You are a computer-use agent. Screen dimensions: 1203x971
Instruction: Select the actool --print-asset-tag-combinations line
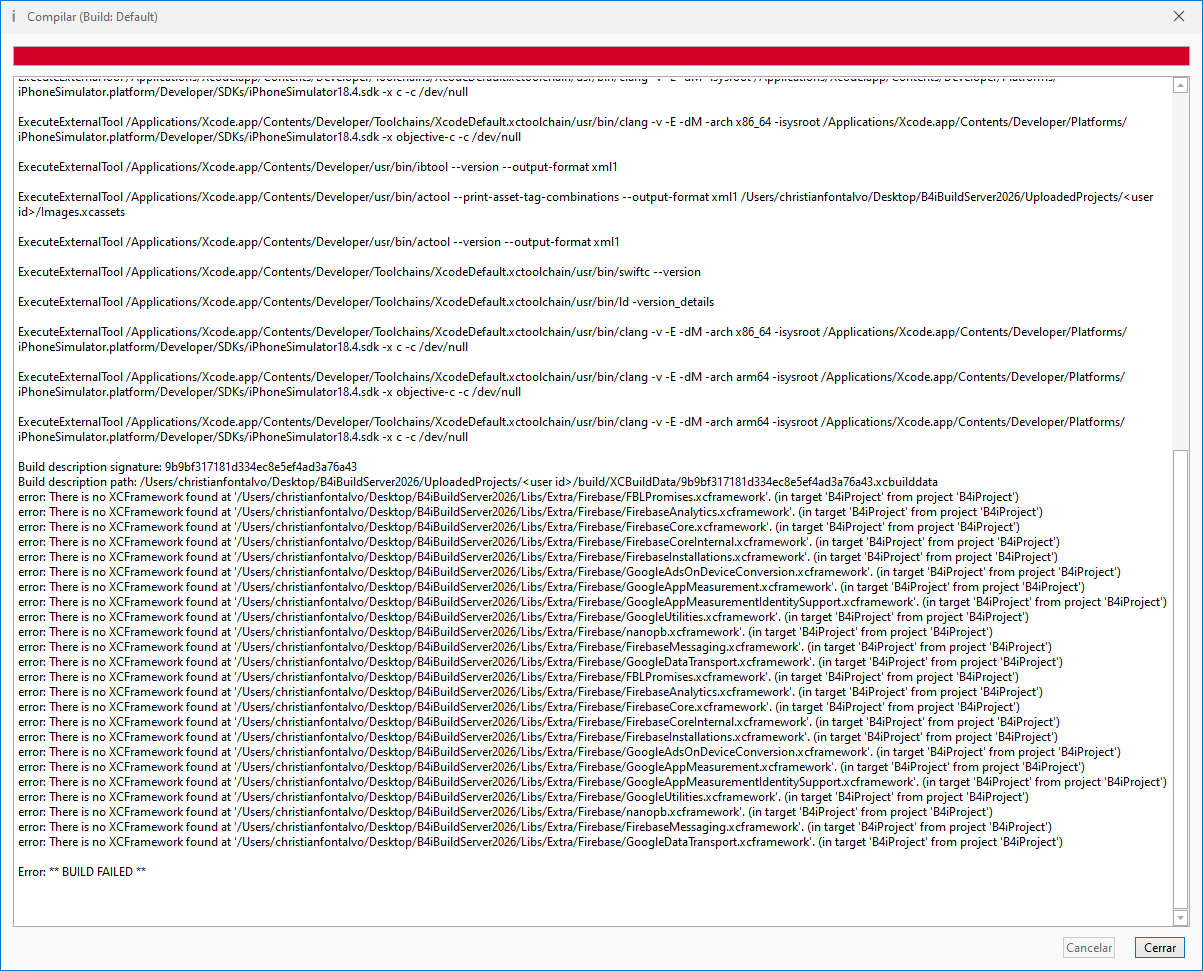point(585,204)
